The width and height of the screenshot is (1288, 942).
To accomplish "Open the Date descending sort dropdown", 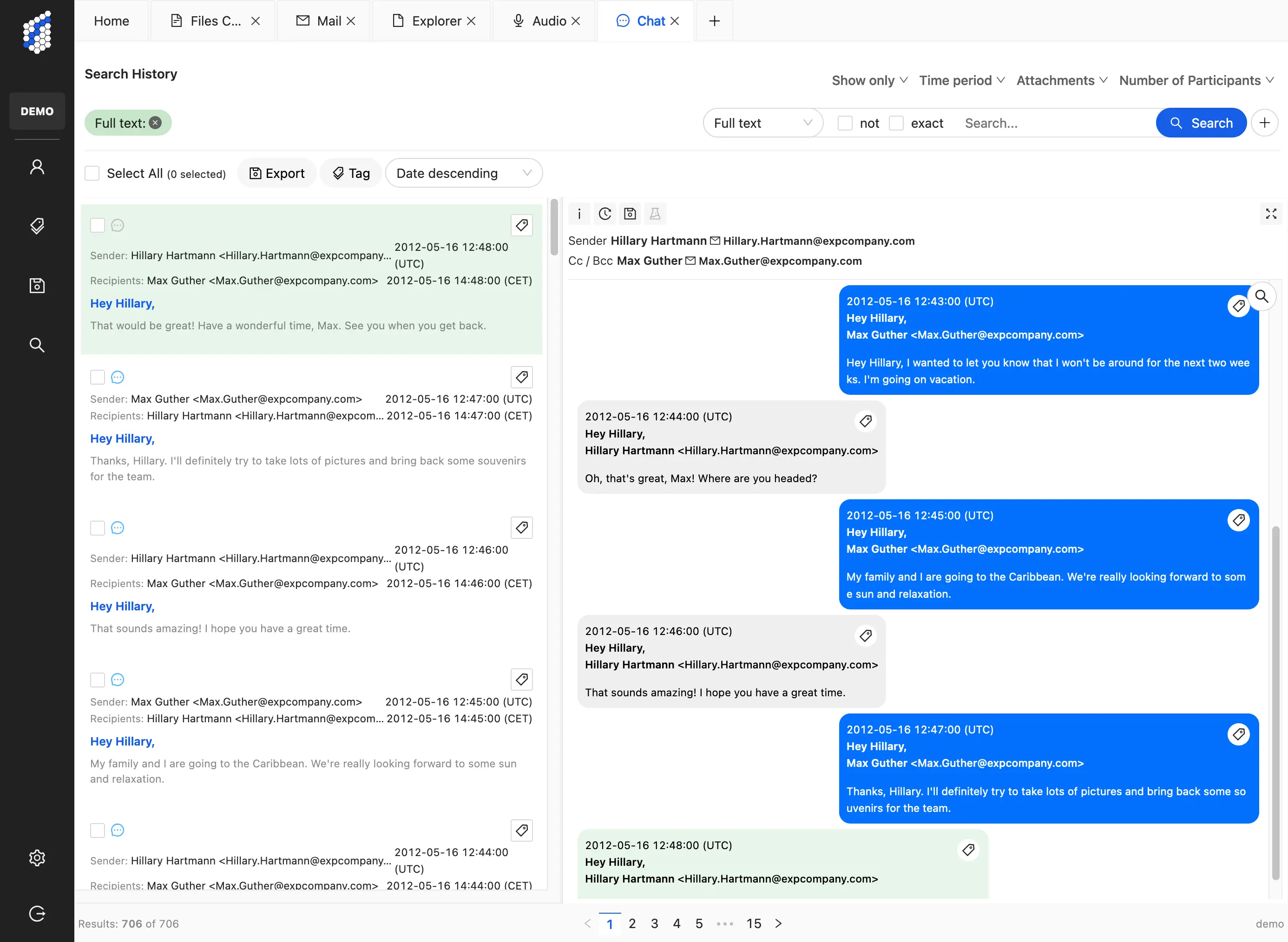I will [463, 173].
